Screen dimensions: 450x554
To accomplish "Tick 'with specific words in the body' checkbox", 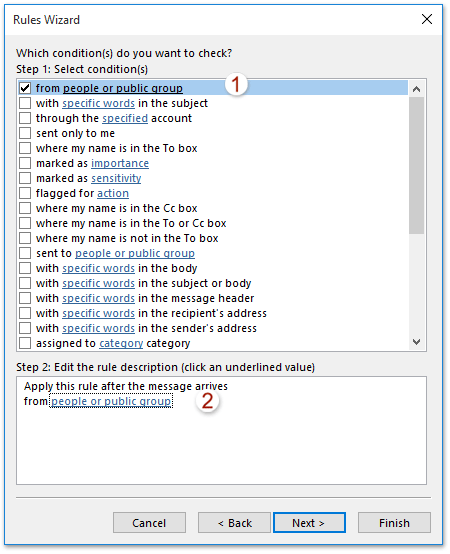I will [x=25, y=268].
